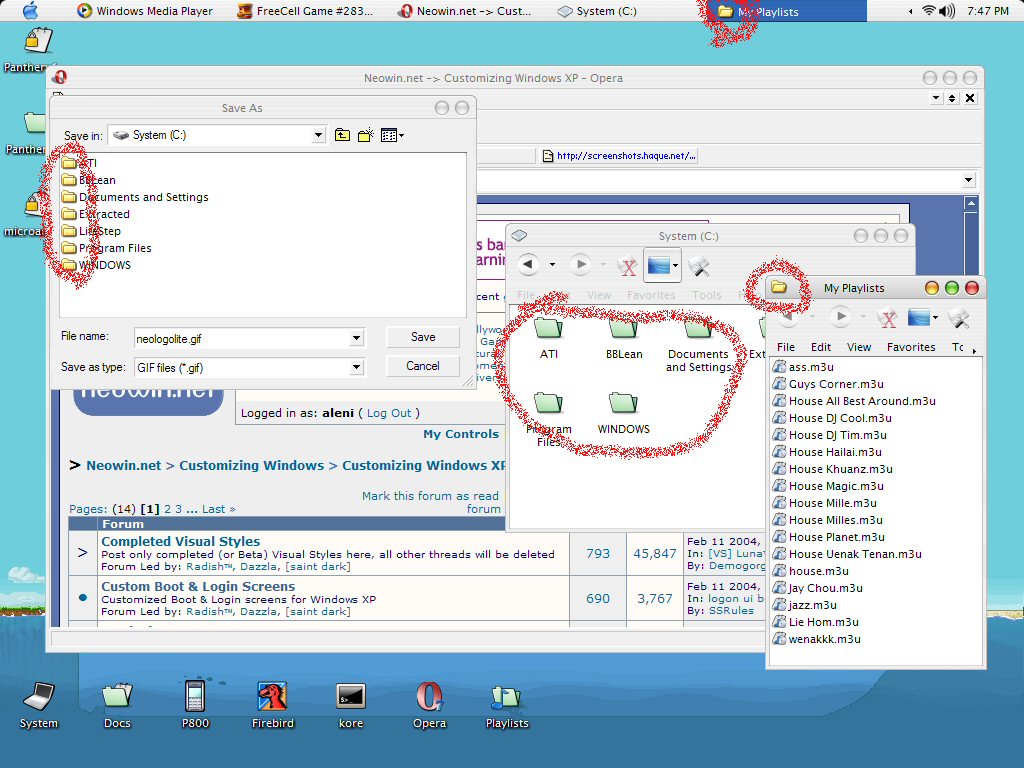Open the Save as type dropdown

tap(356, 368)
